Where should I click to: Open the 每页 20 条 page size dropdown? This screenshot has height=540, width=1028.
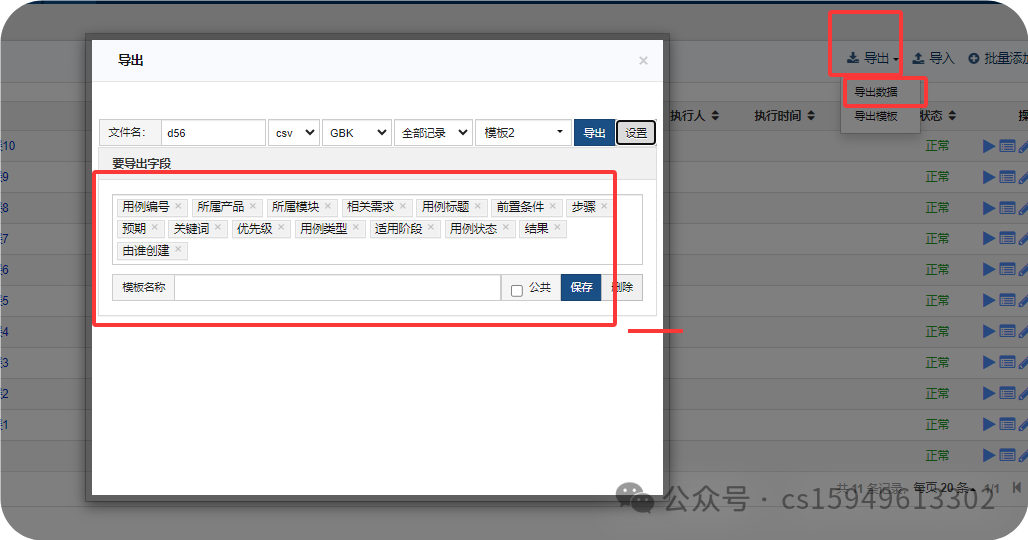[x=943, y=488]
